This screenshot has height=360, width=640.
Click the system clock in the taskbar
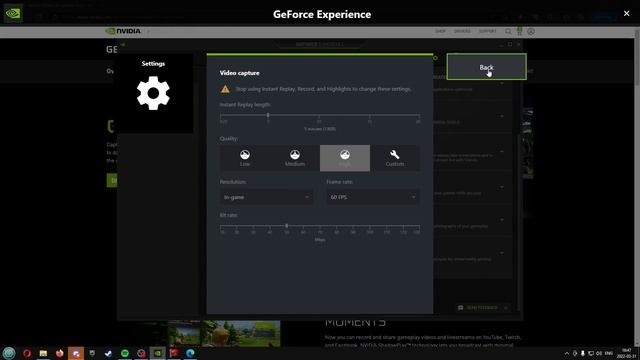tap(627, 353)
